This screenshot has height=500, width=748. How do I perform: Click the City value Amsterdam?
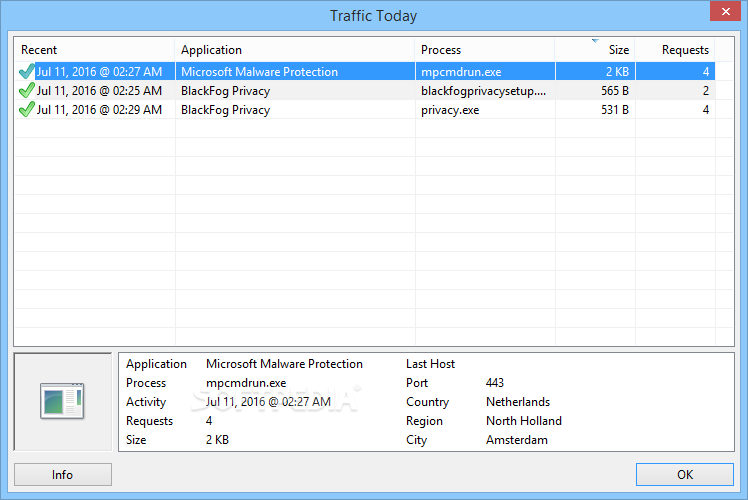click(517, 440)
